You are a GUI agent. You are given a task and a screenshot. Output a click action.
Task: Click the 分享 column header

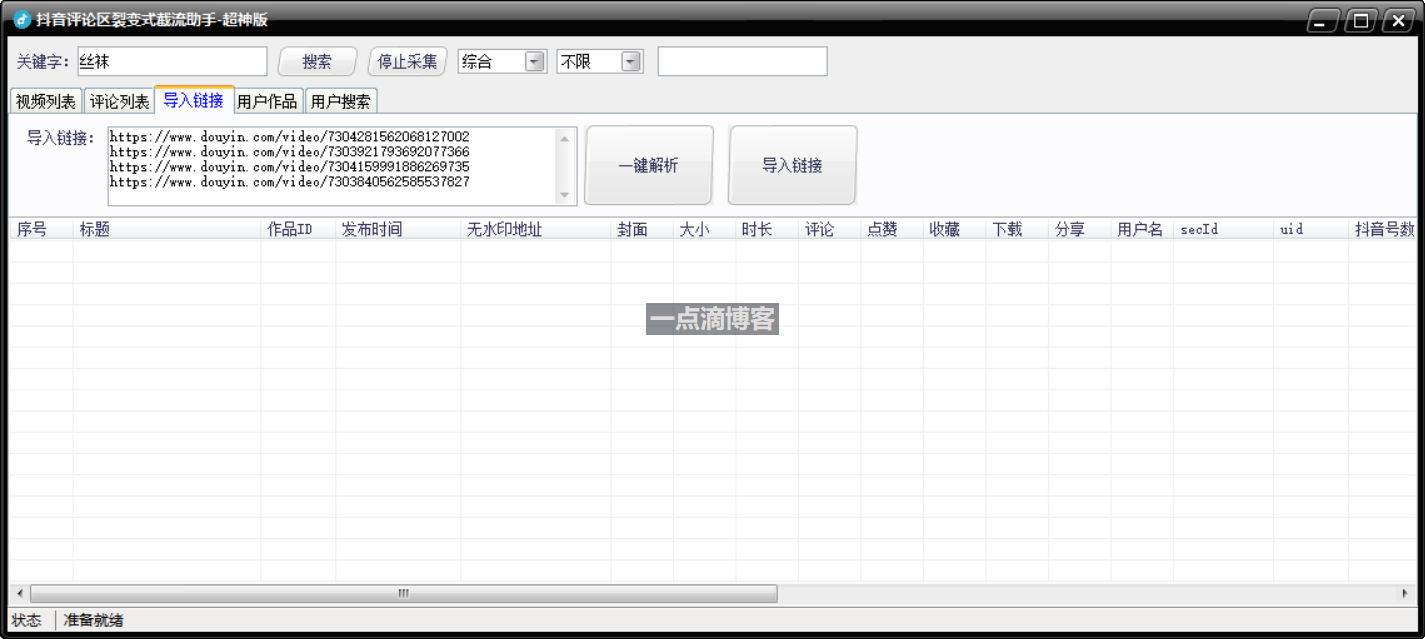point(1079,229)
